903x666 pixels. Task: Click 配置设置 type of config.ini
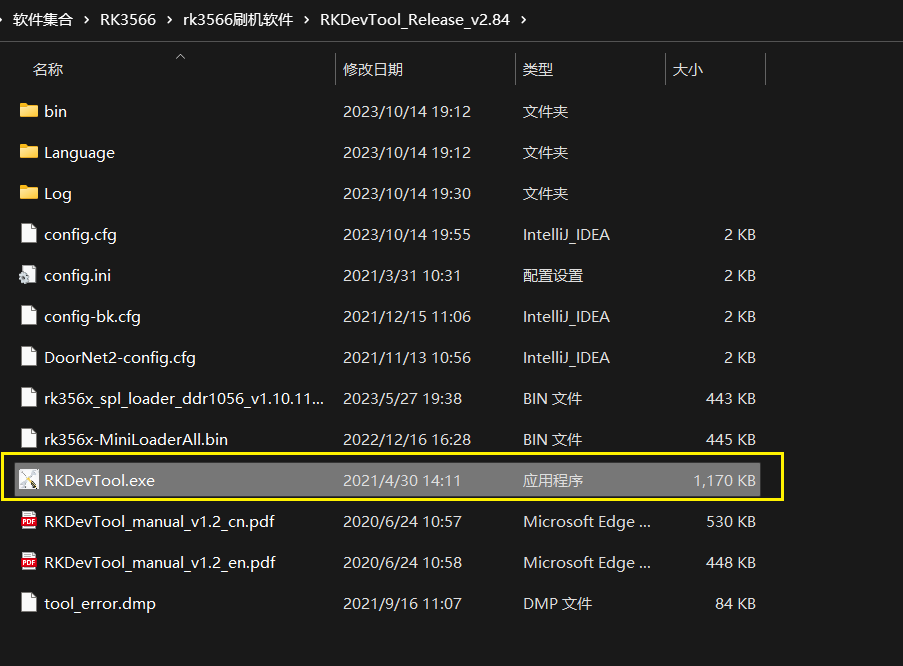553,275
